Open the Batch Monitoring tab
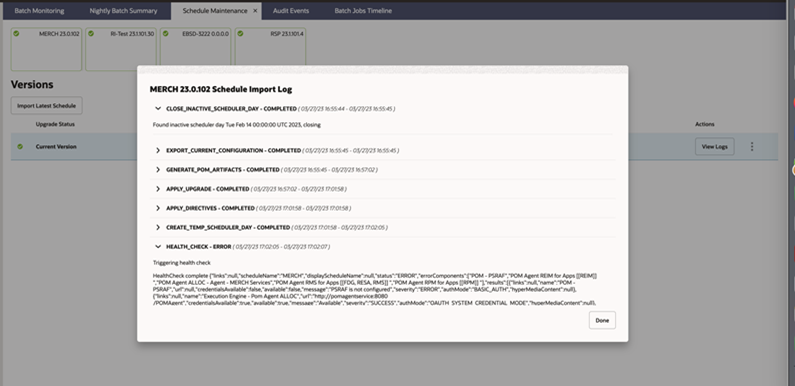This screenshot has height=386, width=795. (x=39, y=11)
